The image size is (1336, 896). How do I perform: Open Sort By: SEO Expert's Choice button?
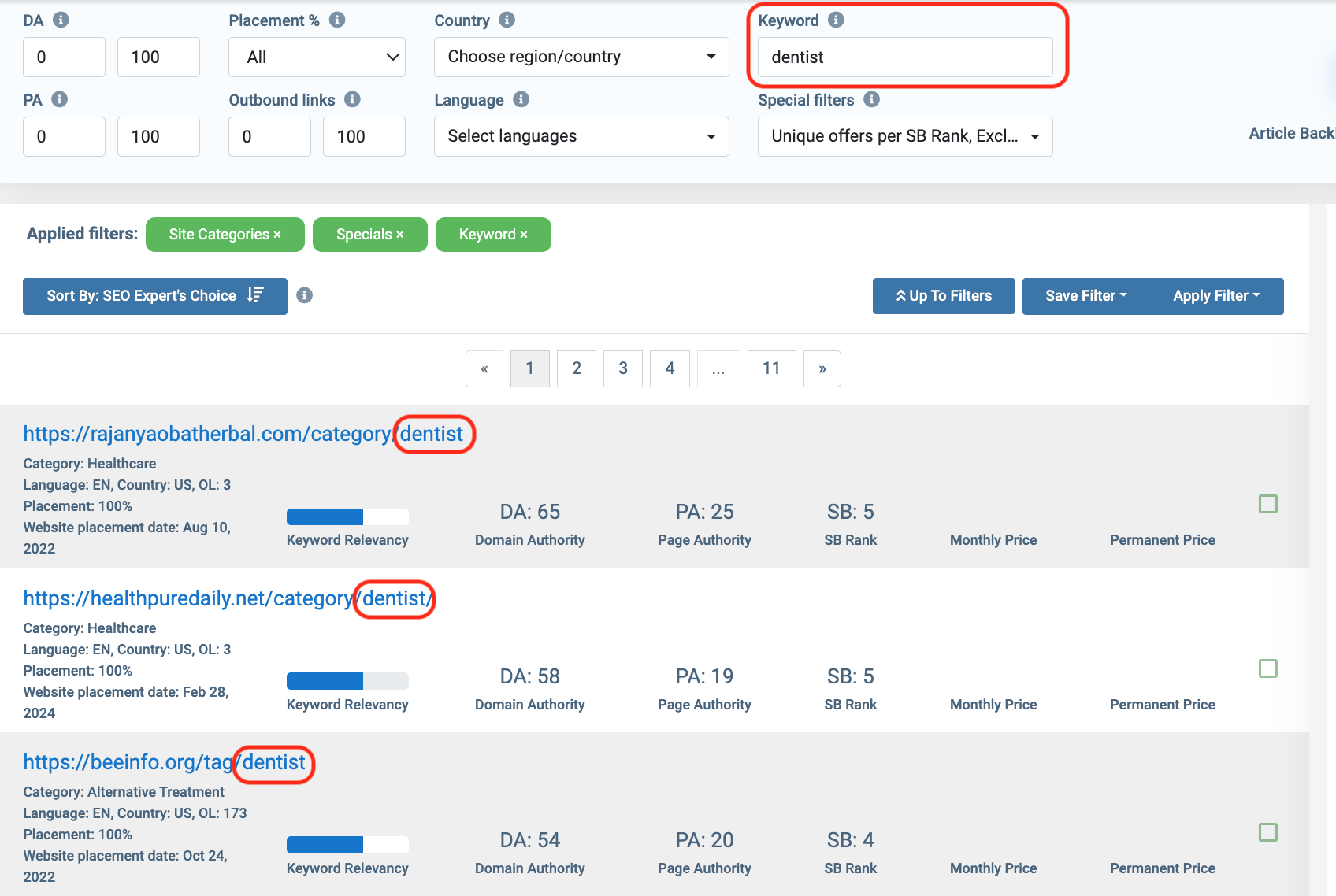click(155, 296)
